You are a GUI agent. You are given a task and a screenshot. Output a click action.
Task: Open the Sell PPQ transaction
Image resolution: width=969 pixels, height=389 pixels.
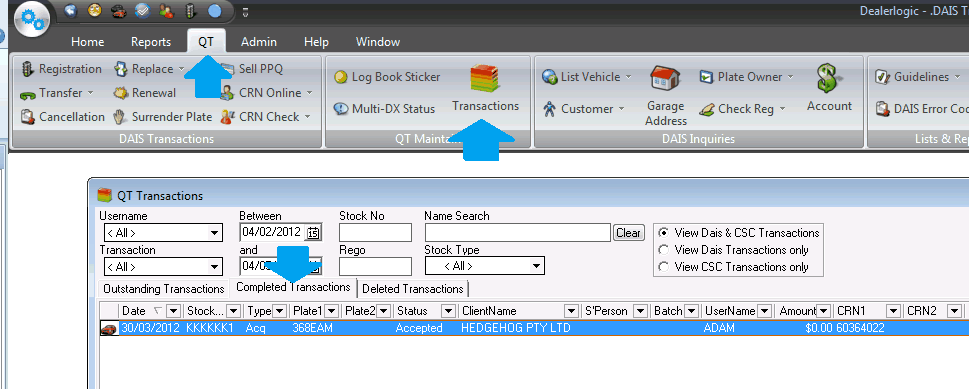[252, 69]
